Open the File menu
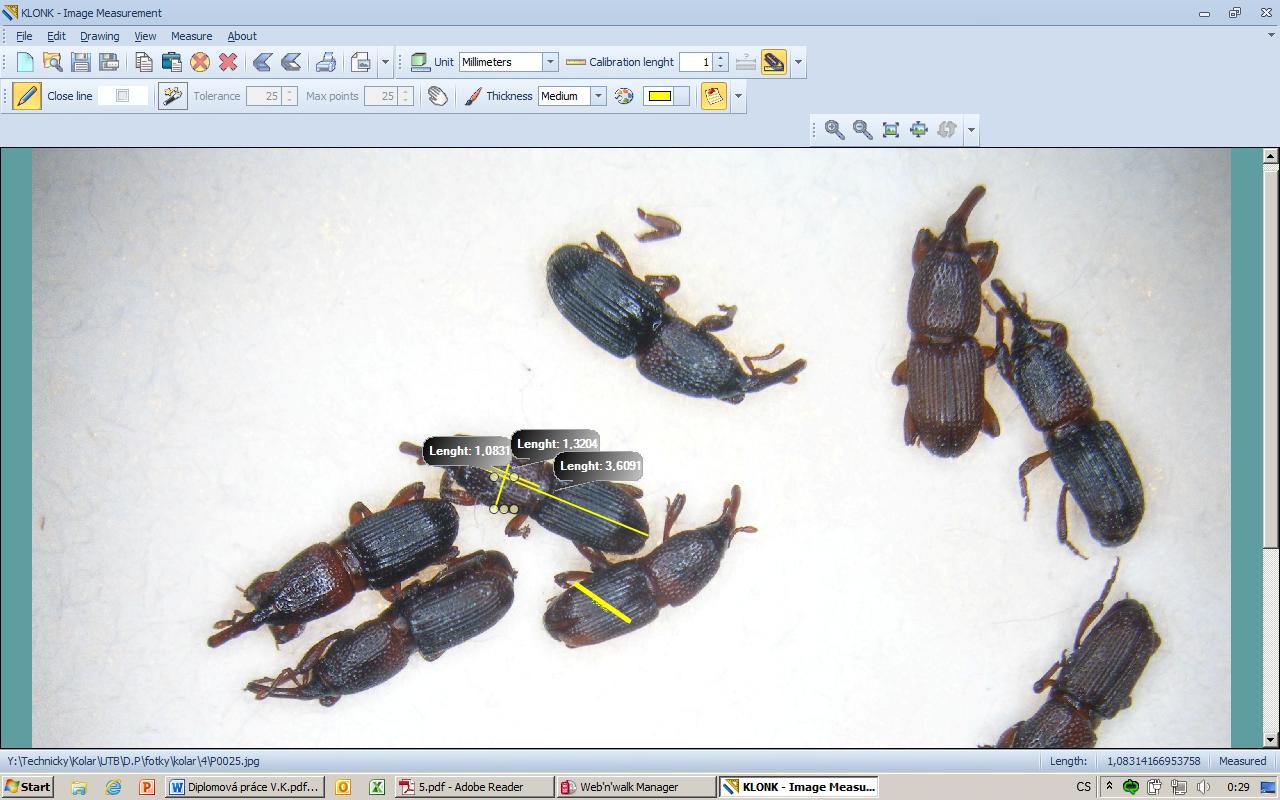 pos(24,36)
